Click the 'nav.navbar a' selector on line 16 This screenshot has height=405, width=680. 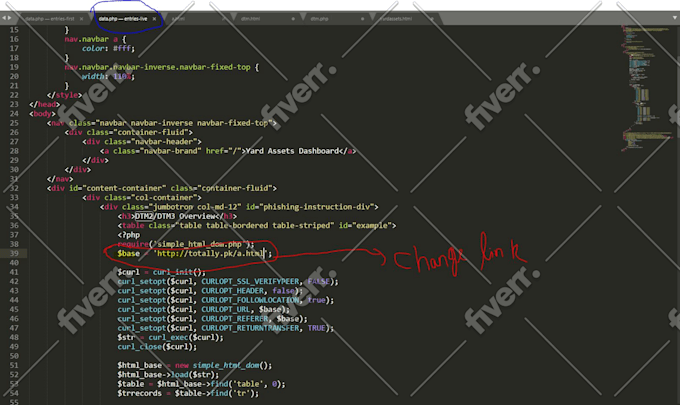pos(91,39)
